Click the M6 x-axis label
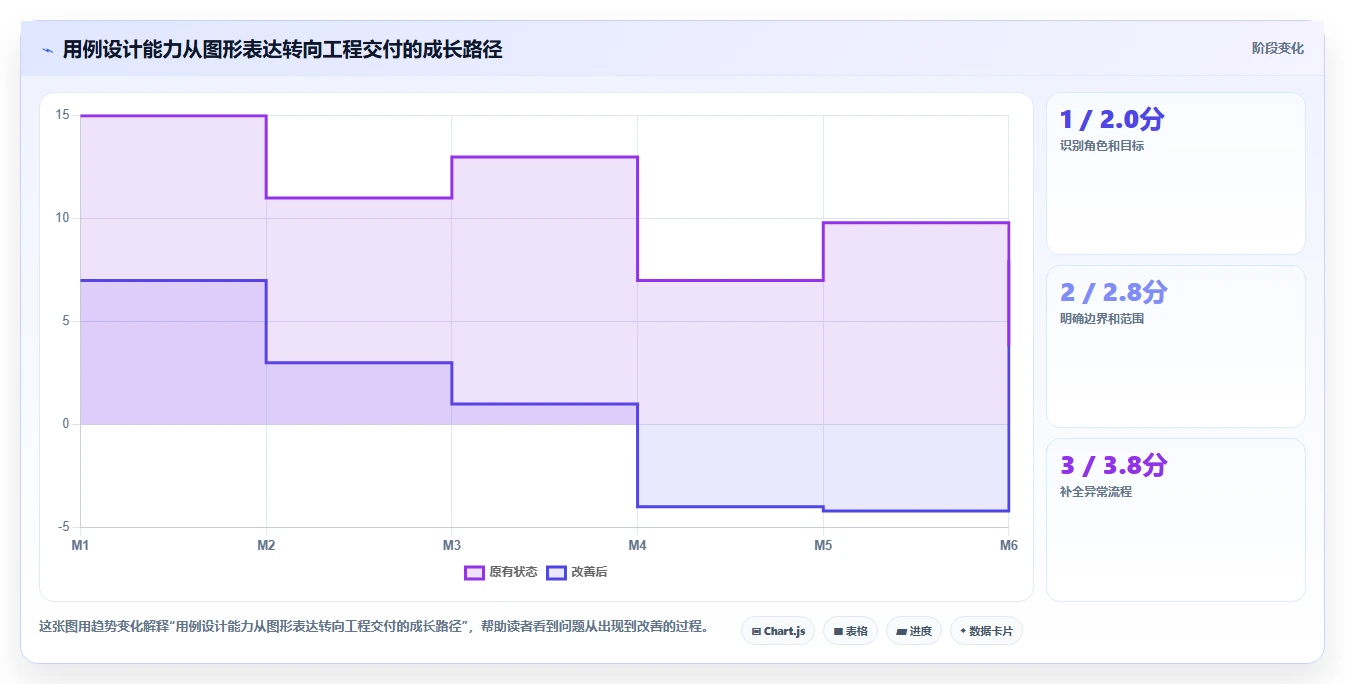Screen dimensions: 1345x684 coord(1009,545)
